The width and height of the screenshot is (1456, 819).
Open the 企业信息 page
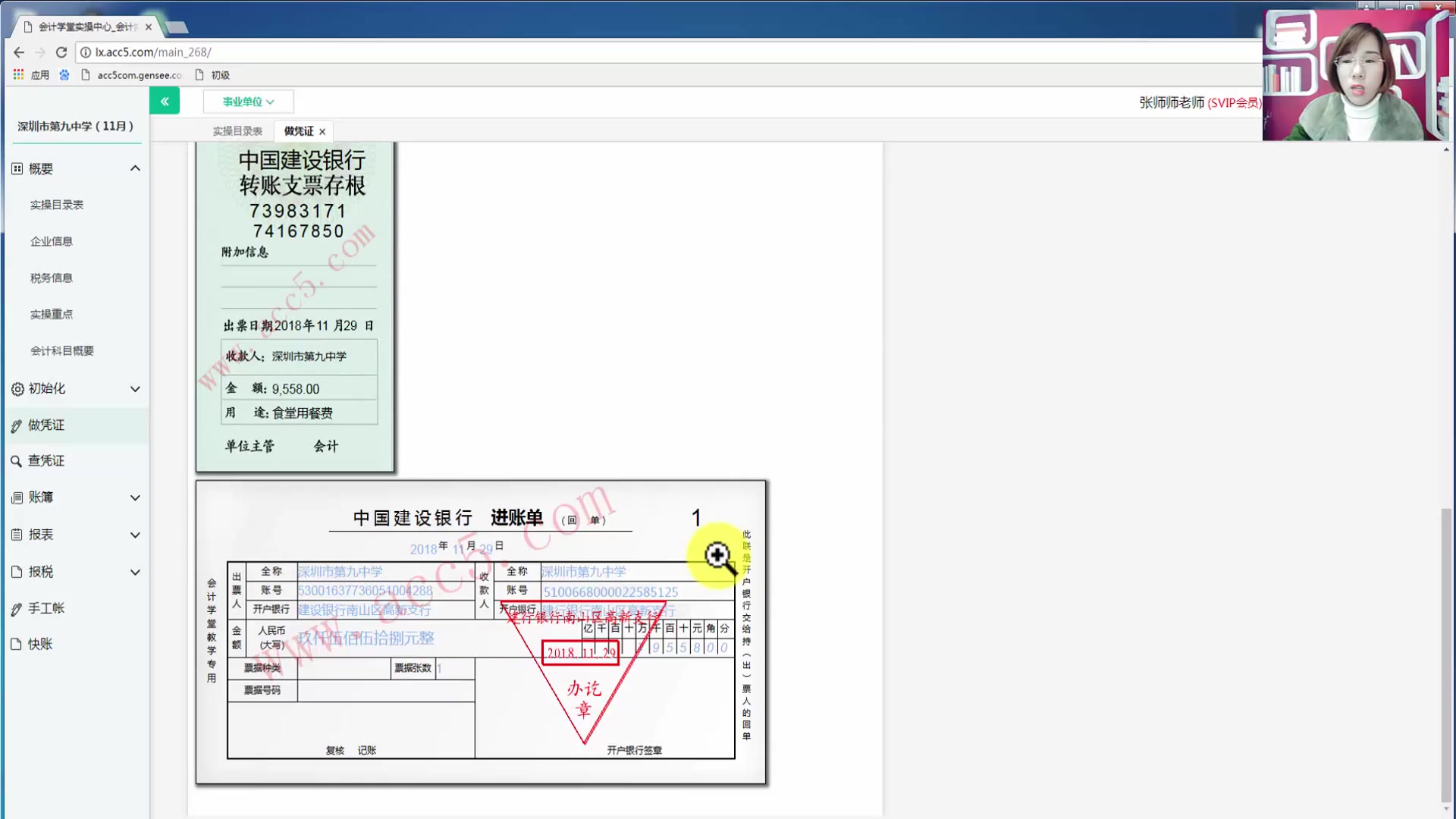coord(51,241)
